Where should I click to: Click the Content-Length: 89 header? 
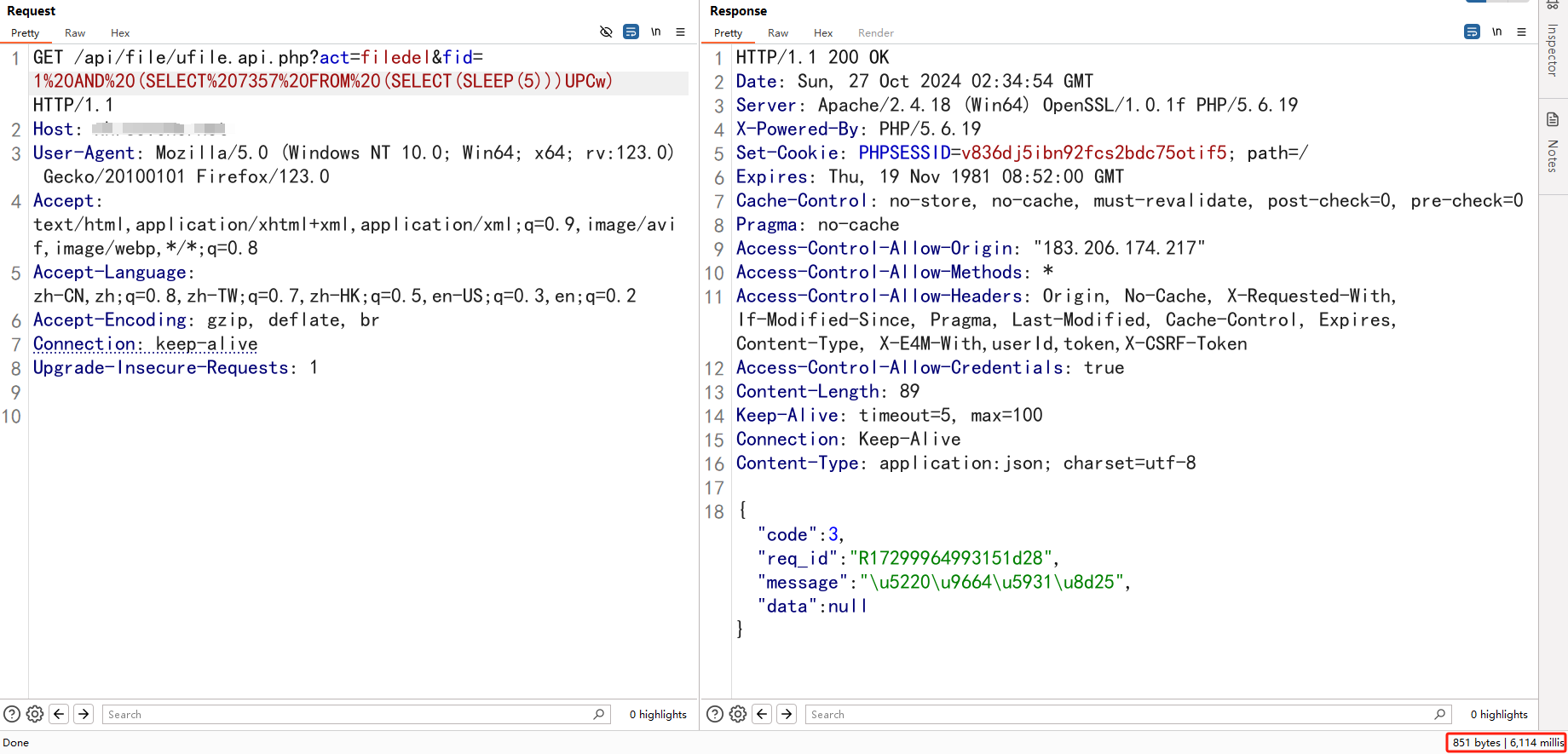(x=827, y=391)
